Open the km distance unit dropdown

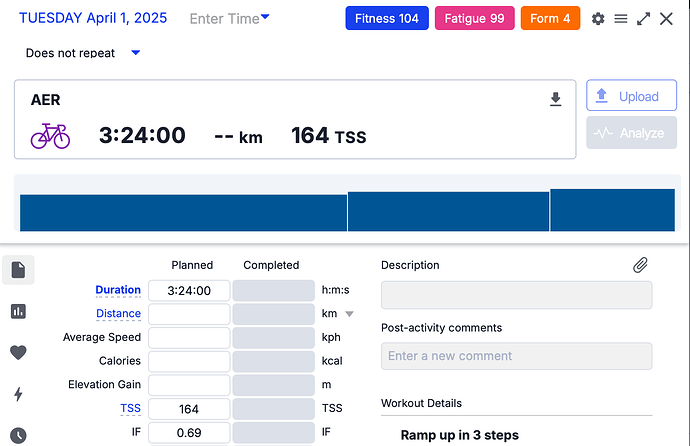[x=349, y=314]
